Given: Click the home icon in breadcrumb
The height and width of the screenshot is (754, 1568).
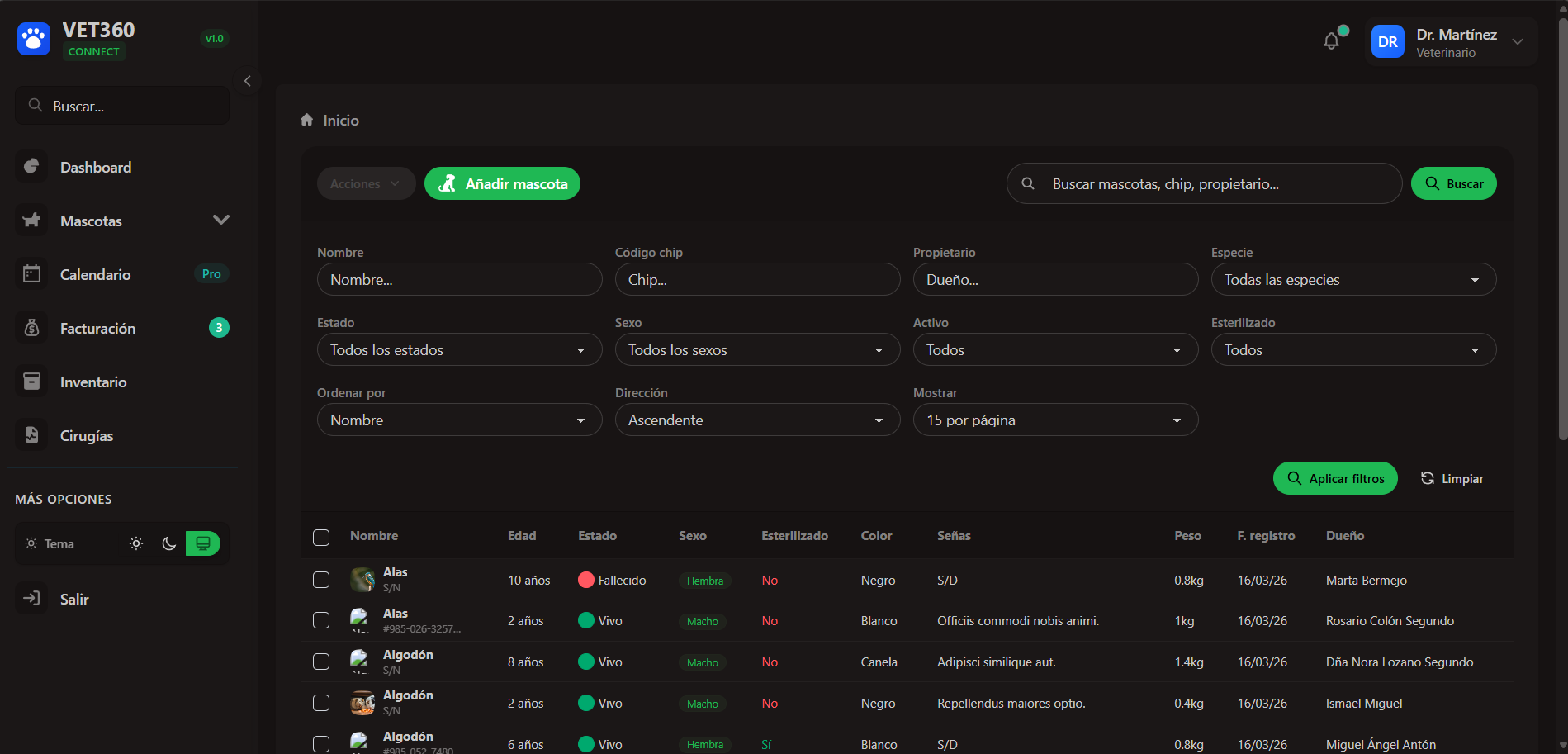Looking at the screenshot, I should pyautogui.click(x=307, y=121).
